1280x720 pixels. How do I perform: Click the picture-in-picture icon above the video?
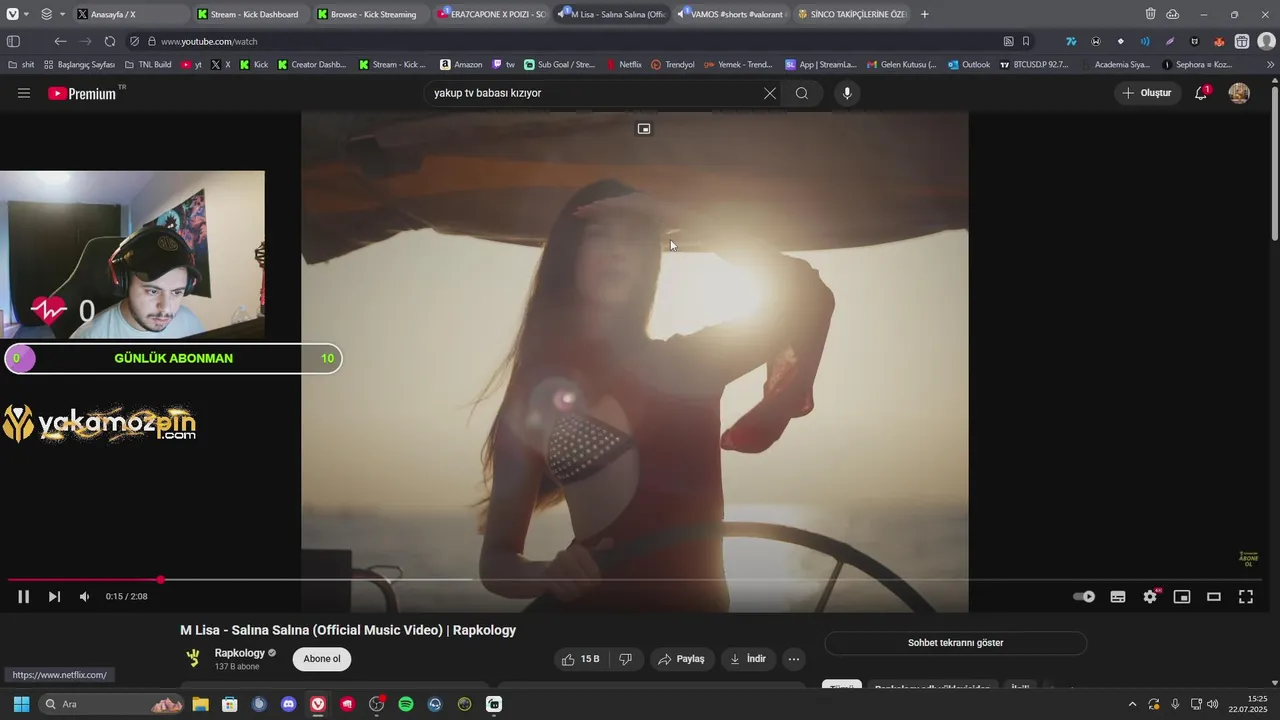(x=644, y=129)
